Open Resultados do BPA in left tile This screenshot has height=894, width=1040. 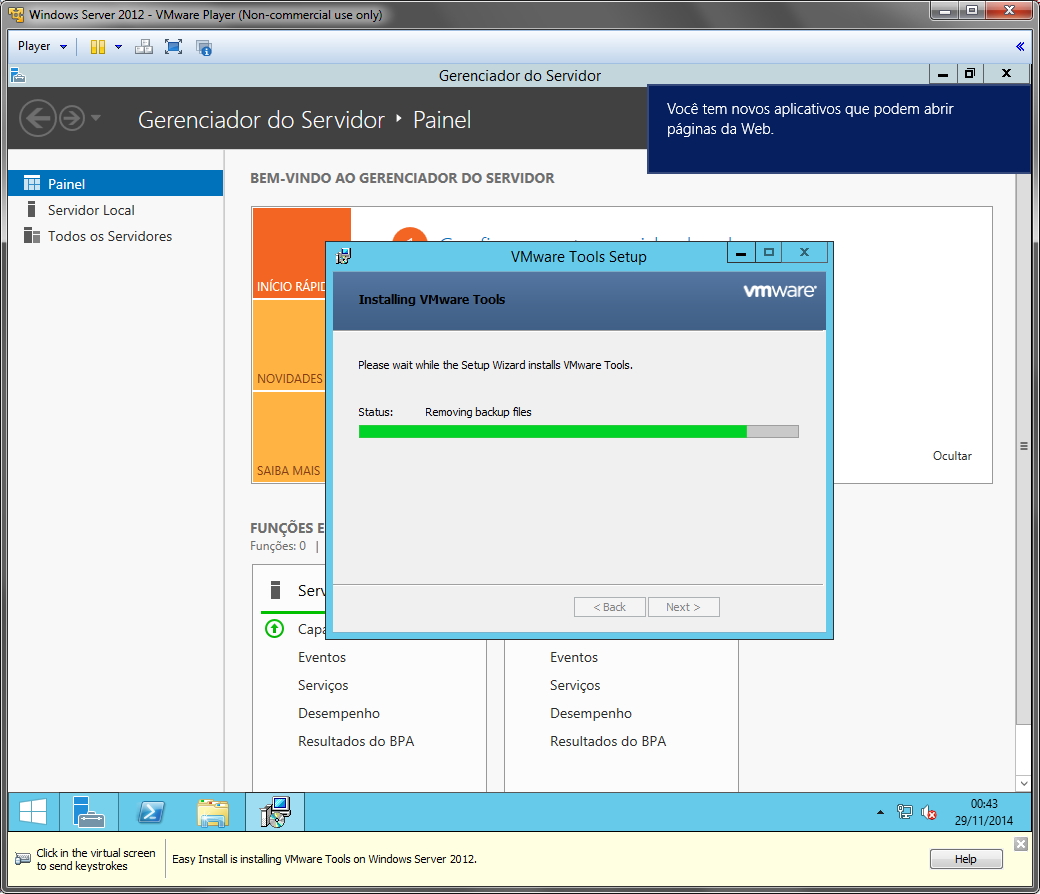click(356, 741)
